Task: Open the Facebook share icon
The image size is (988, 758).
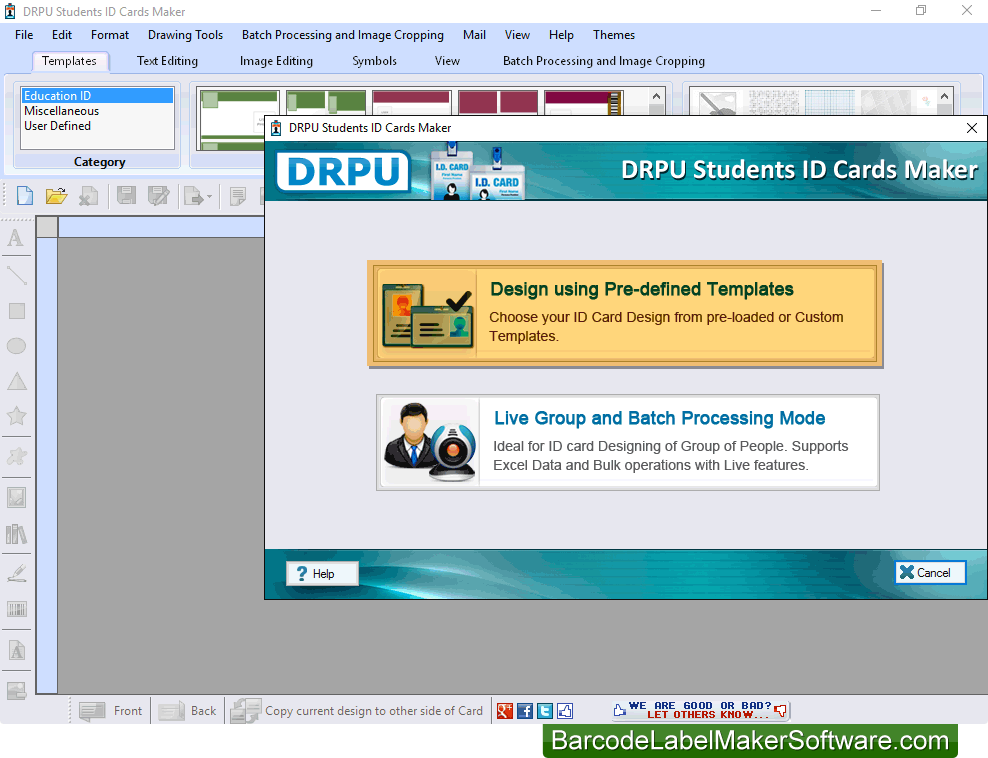Action: click(525, 711)
